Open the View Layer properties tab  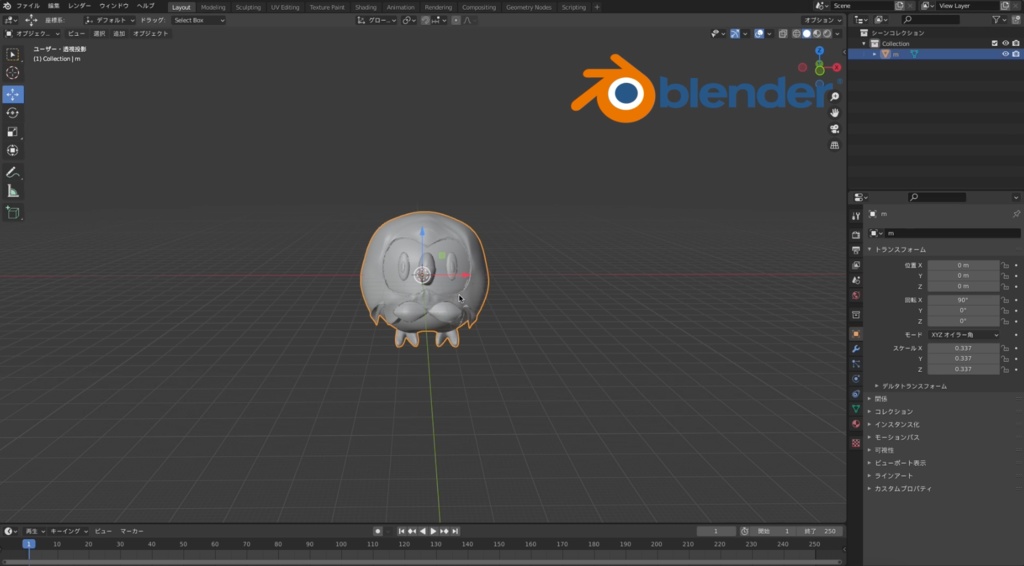(x=856, y=265)
